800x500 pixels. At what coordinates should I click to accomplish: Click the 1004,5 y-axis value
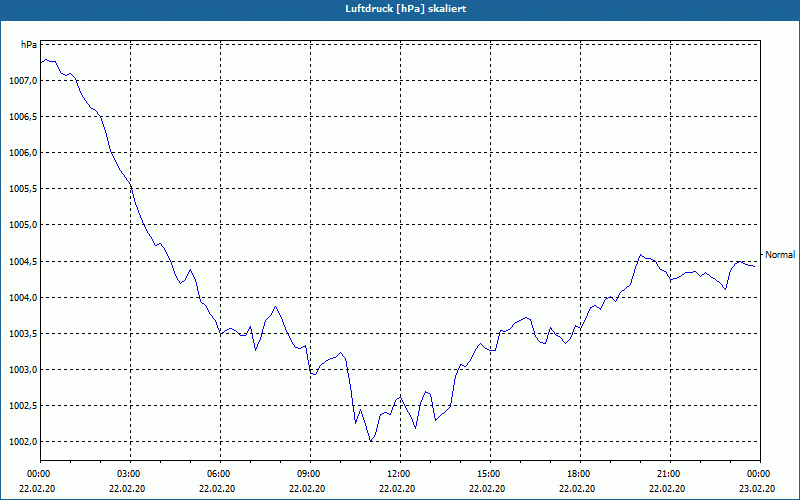coord(23,262)
